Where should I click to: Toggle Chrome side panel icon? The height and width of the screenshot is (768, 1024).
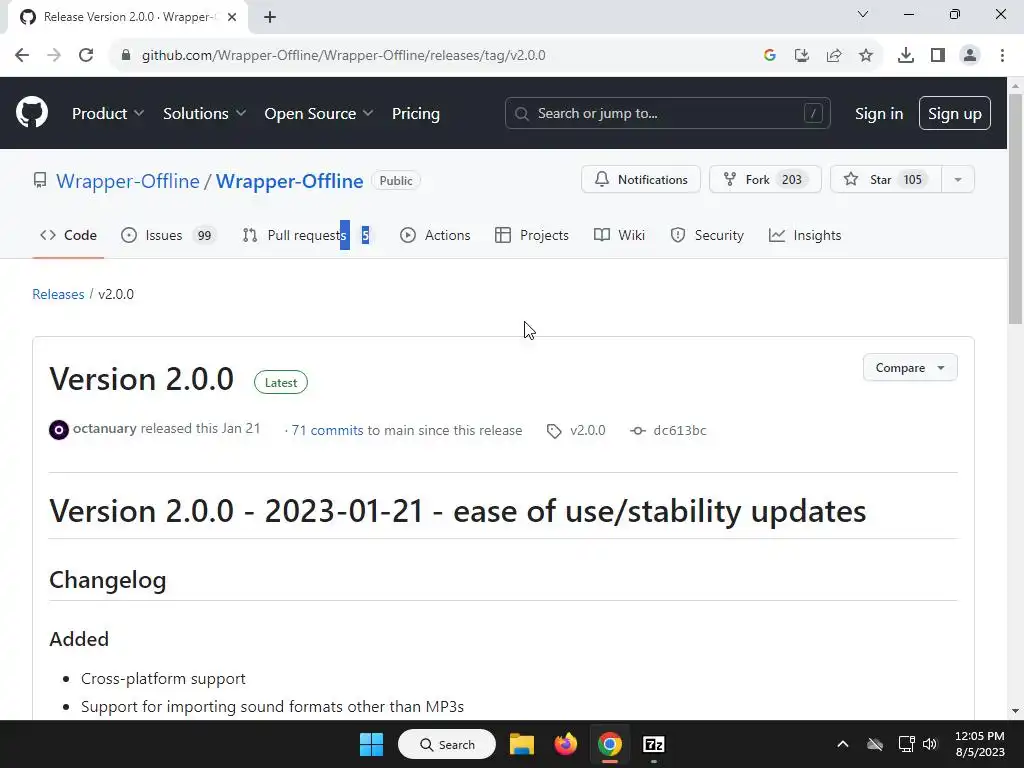pos(938,56)
